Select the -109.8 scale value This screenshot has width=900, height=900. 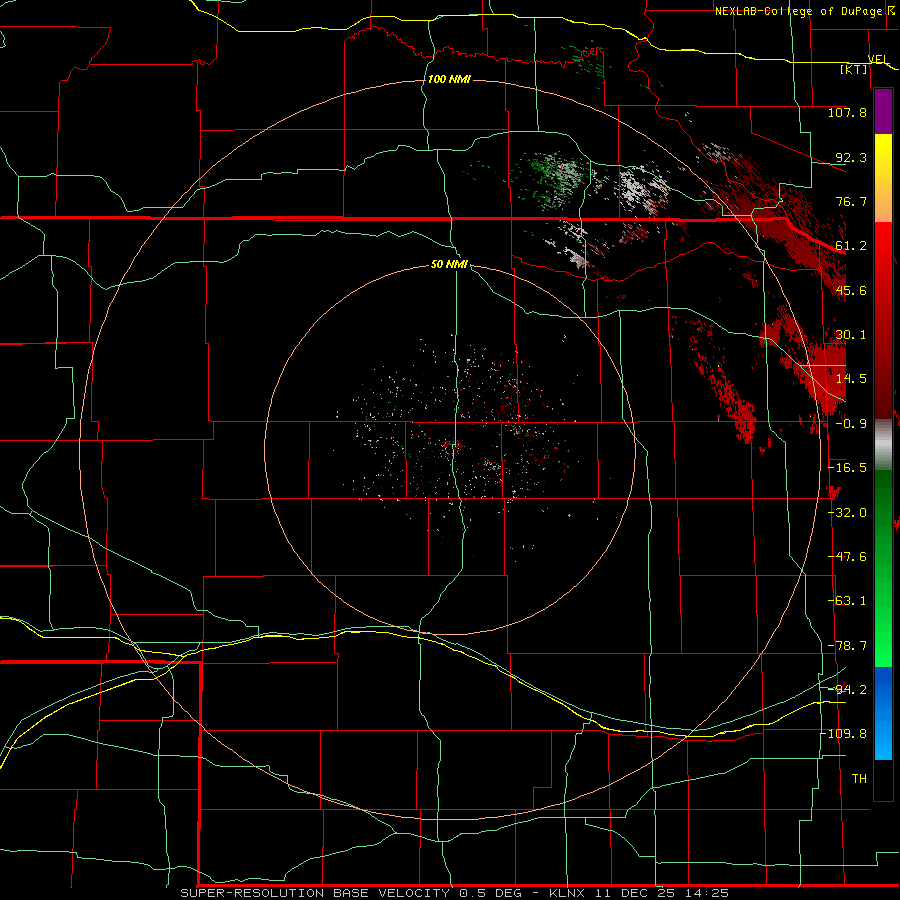[844, 734]
